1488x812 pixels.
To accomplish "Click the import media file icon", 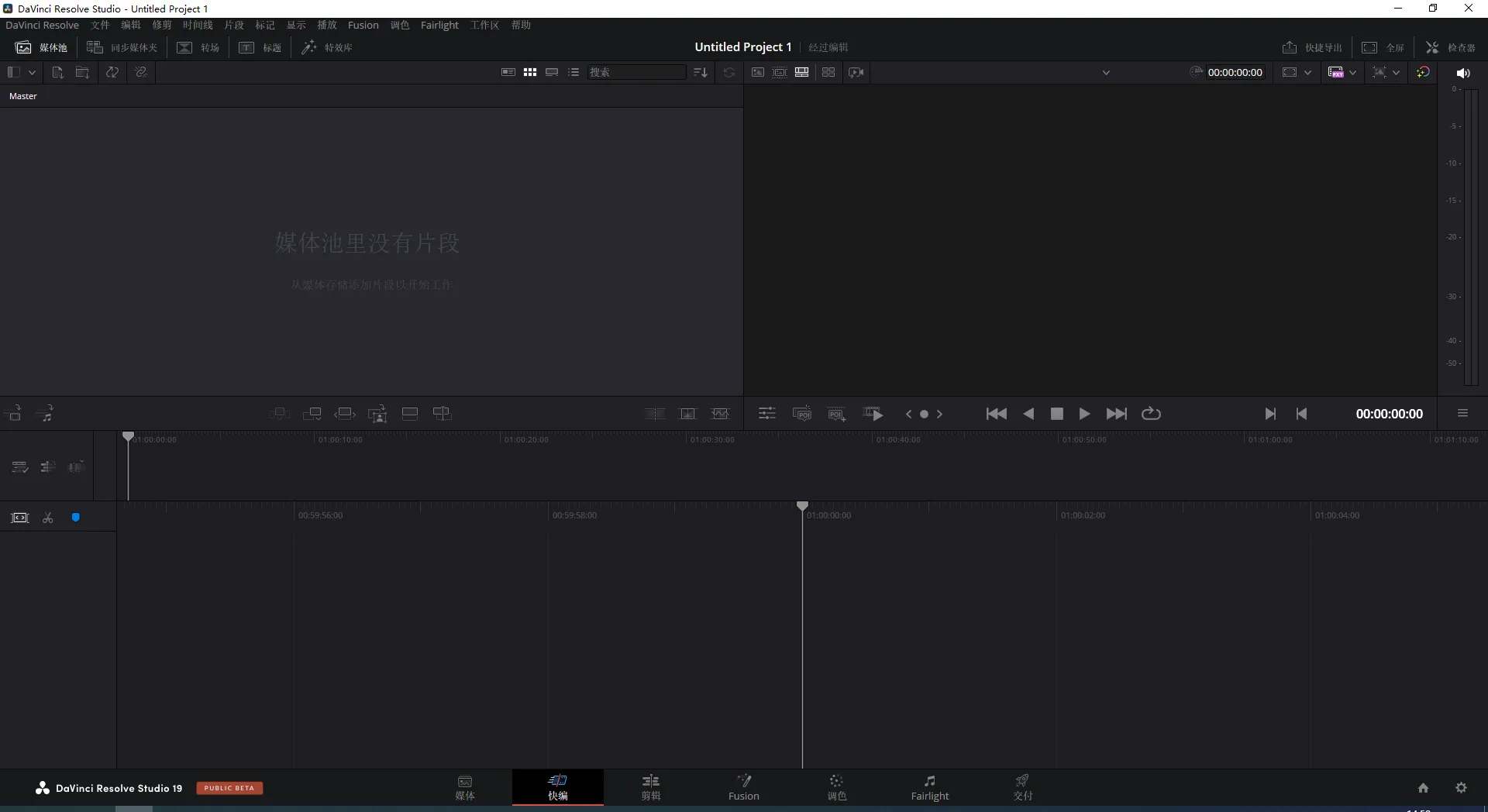I will [57, 72].
